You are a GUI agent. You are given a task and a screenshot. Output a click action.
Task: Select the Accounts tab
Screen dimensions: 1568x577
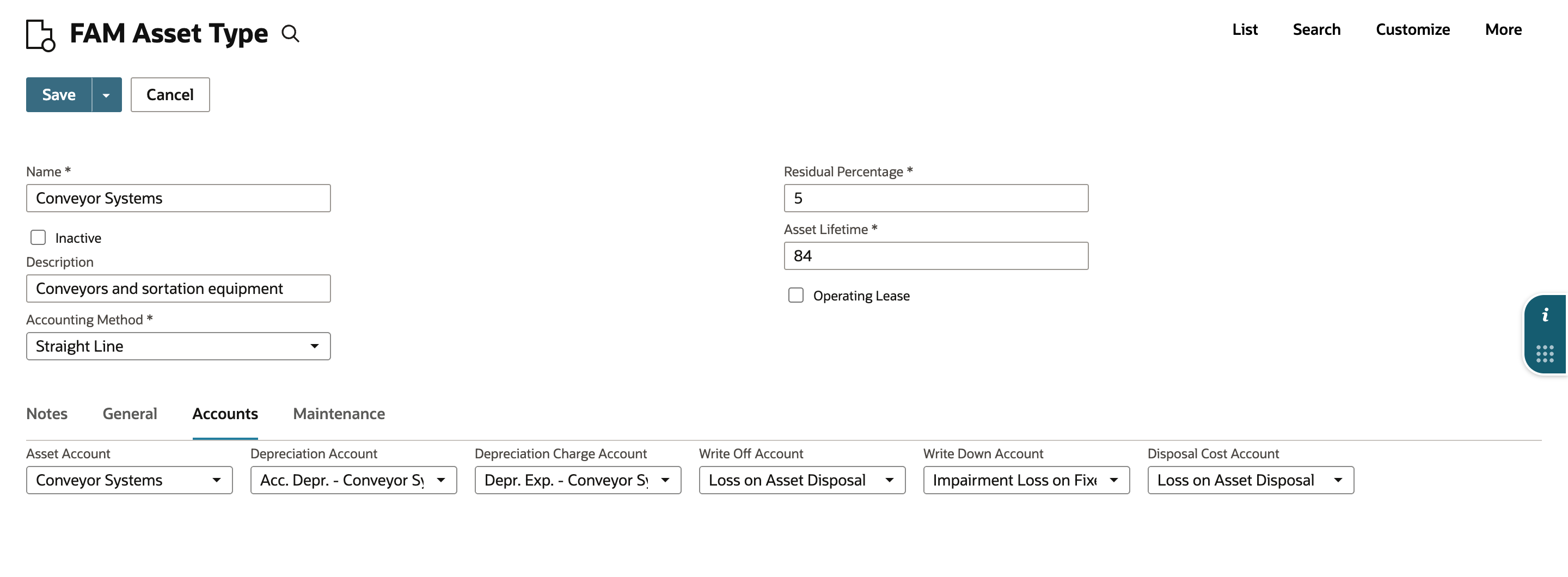click(x=225, y=414)
